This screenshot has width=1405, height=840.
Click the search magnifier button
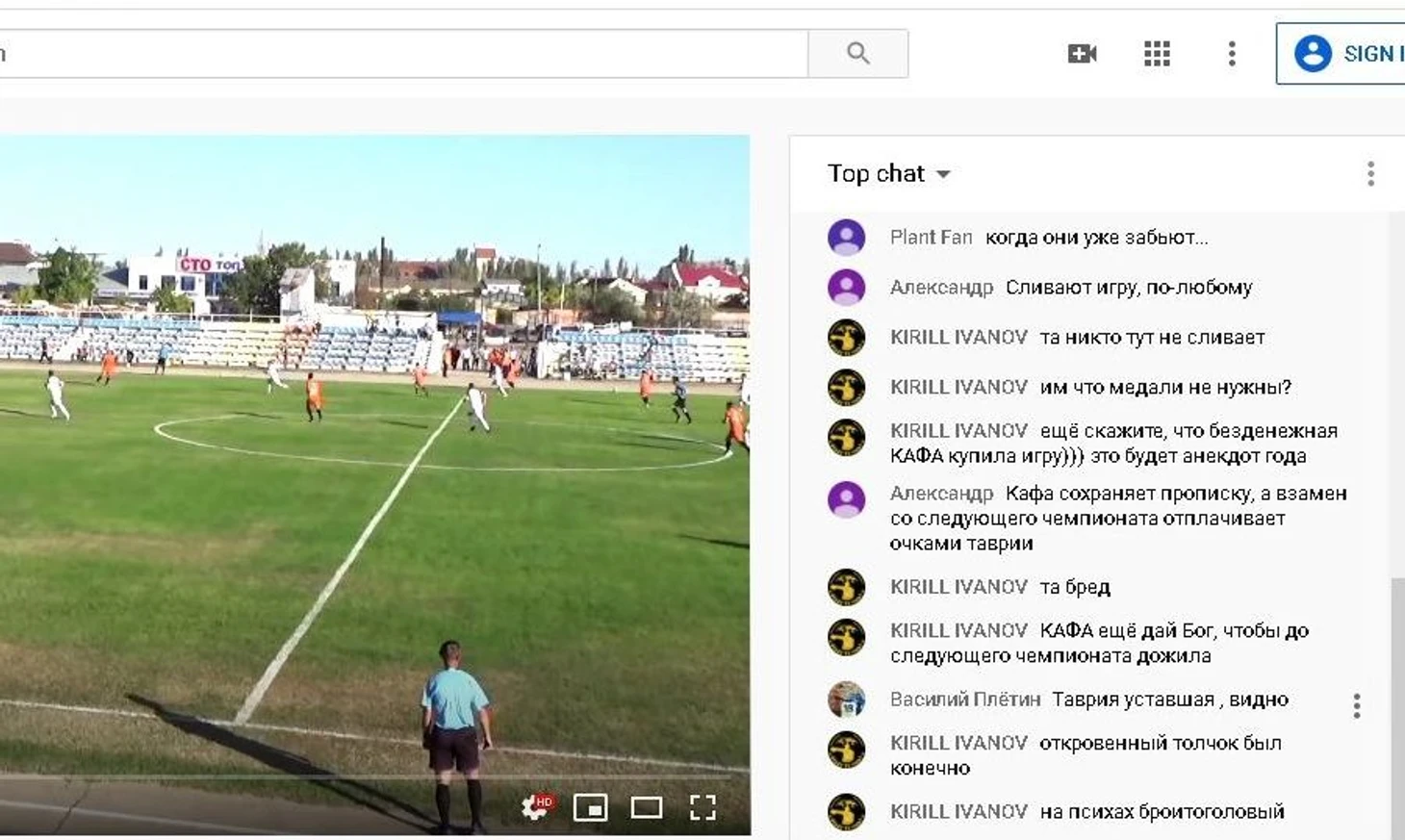857,54
